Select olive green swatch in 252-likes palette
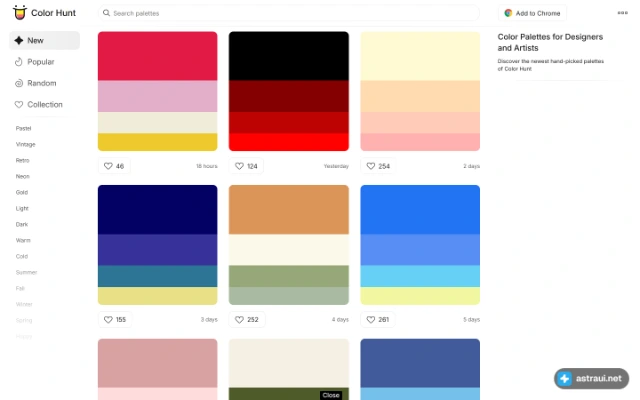 point(289,276)
